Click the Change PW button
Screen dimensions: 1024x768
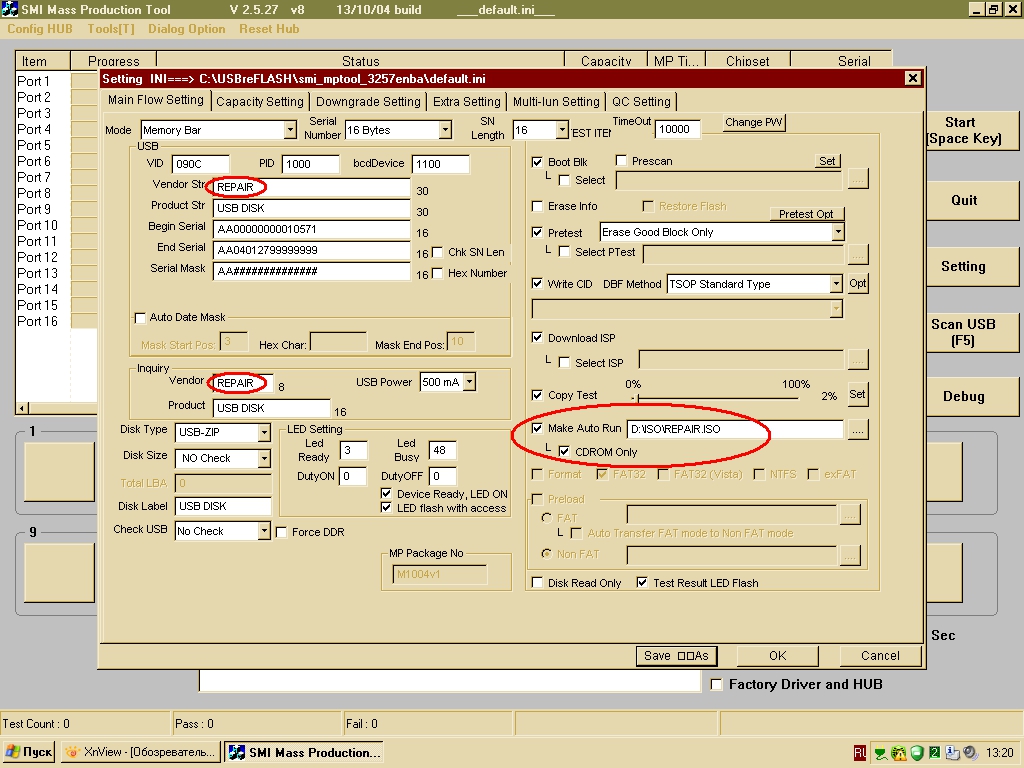(753, 122)
